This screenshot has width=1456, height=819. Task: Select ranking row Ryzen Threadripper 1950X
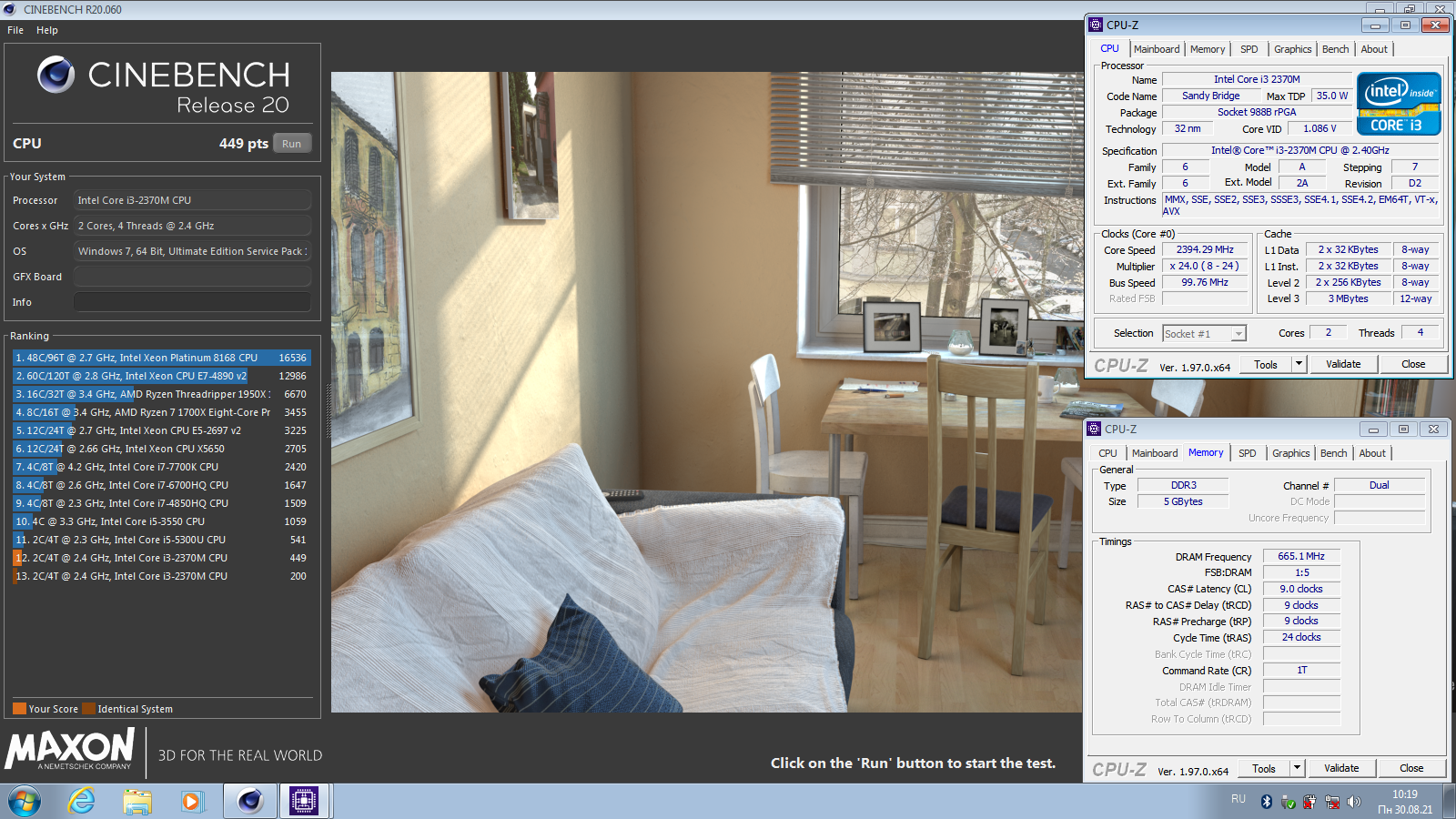coord(161,394)
